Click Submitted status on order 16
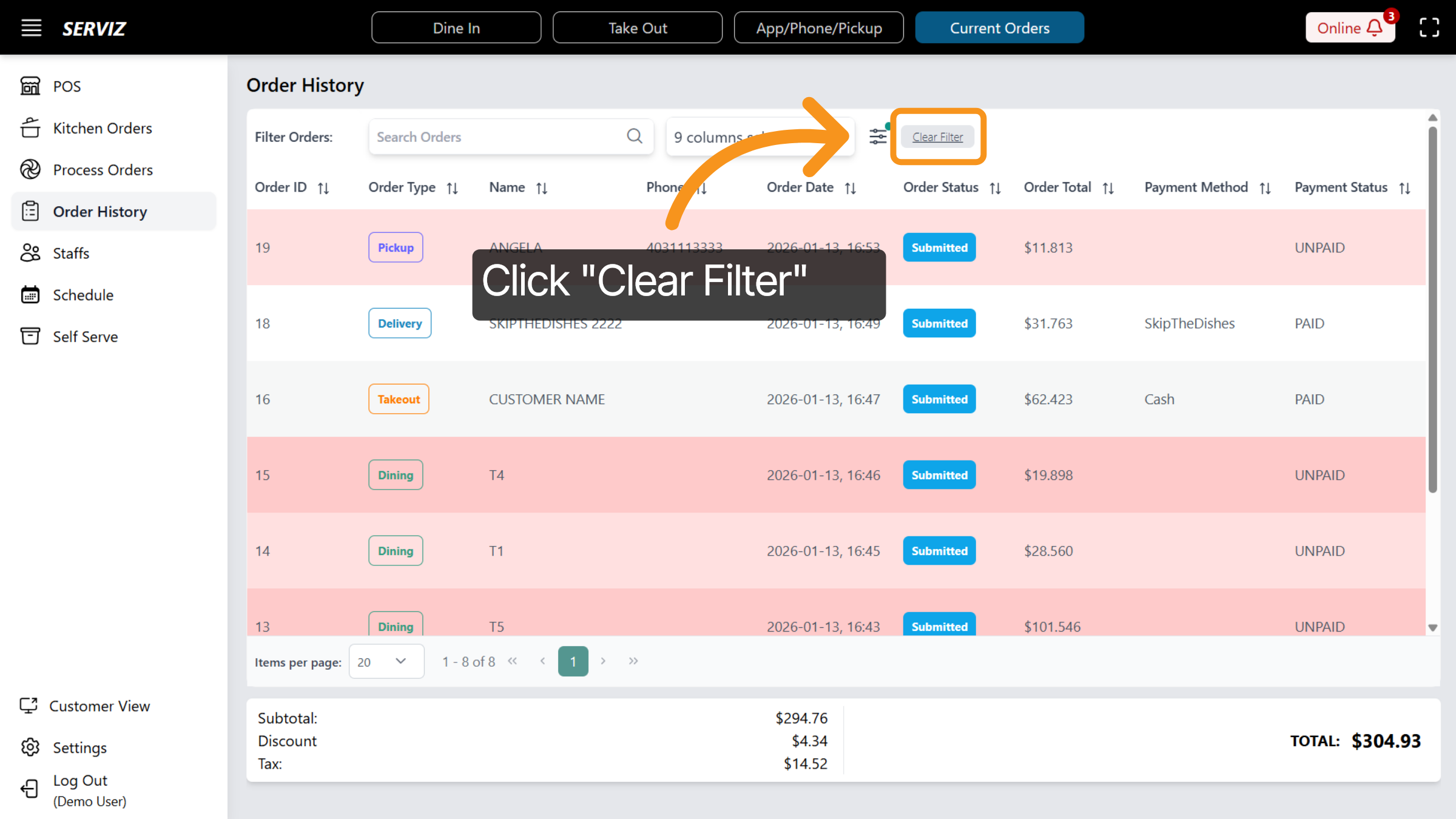The image size is (1456, 819). click(x=939, y=399)
